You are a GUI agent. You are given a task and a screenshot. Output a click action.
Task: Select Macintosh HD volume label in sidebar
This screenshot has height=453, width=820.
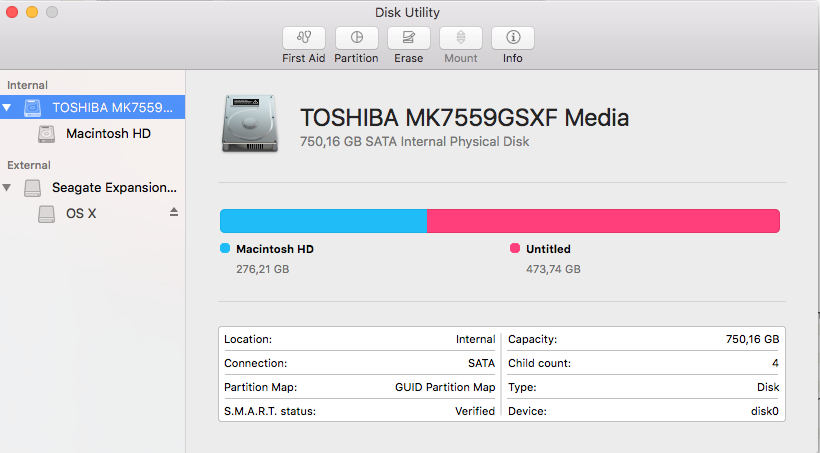(x=108, y=133)
